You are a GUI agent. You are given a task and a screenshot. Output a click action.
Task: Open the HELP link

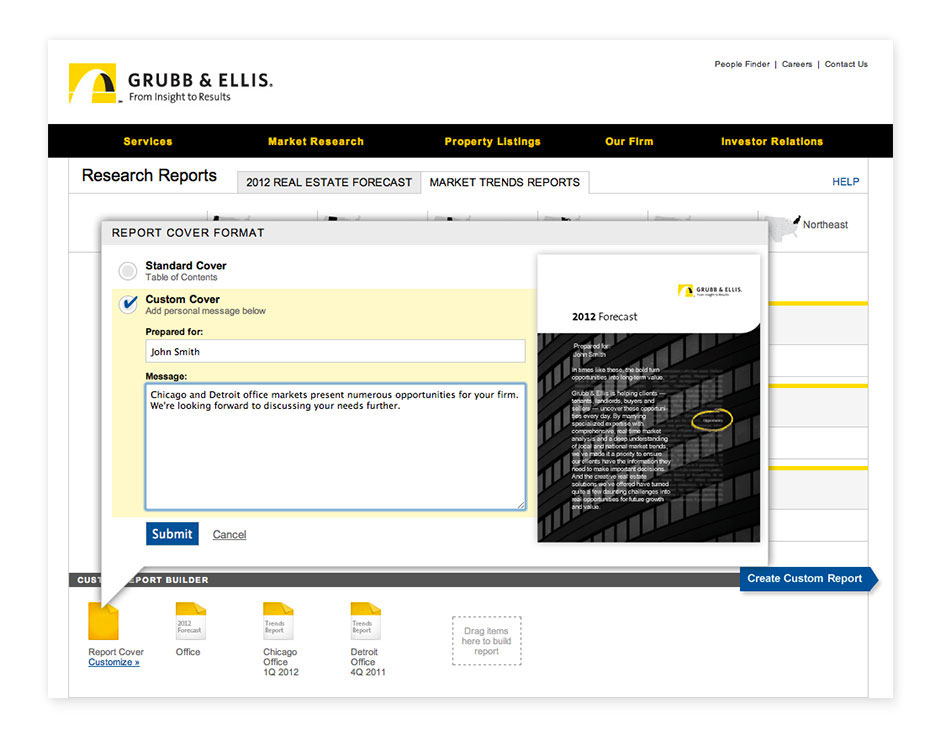[x=845, y=182]
